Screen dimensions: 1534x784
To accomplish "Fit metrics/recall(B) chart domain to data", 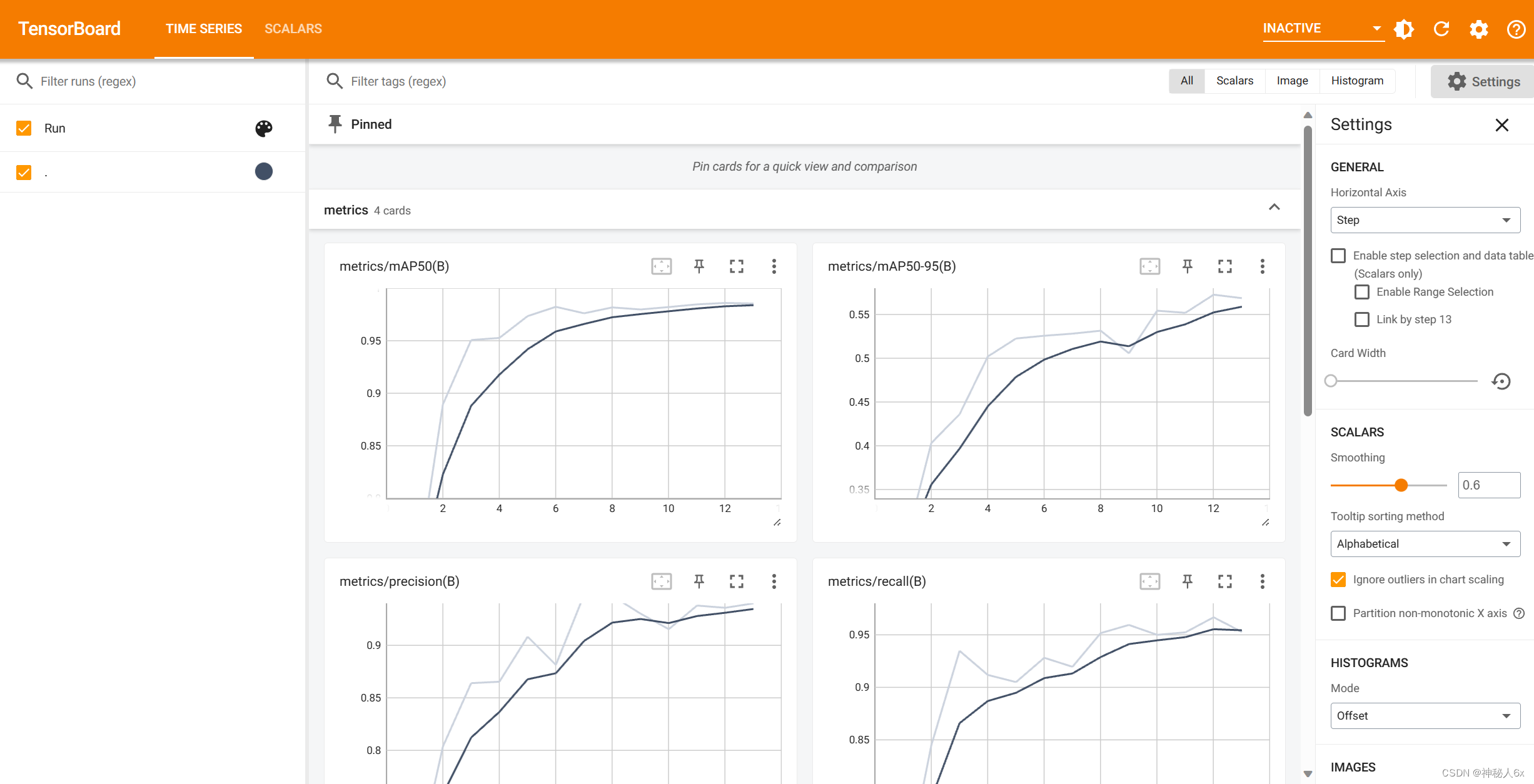I will pyautogui.click(x=1149, y=581).
